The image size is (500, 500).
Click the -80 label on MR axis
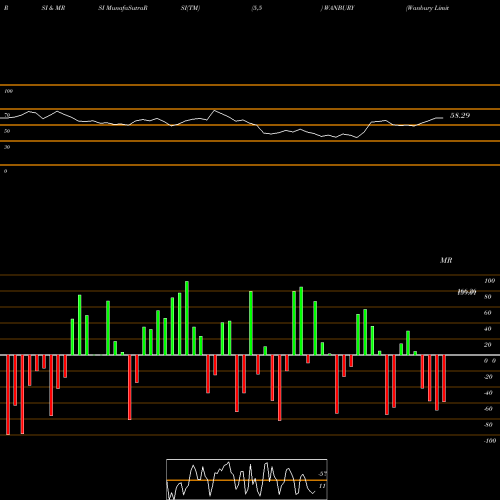click(x=488, y=425)
